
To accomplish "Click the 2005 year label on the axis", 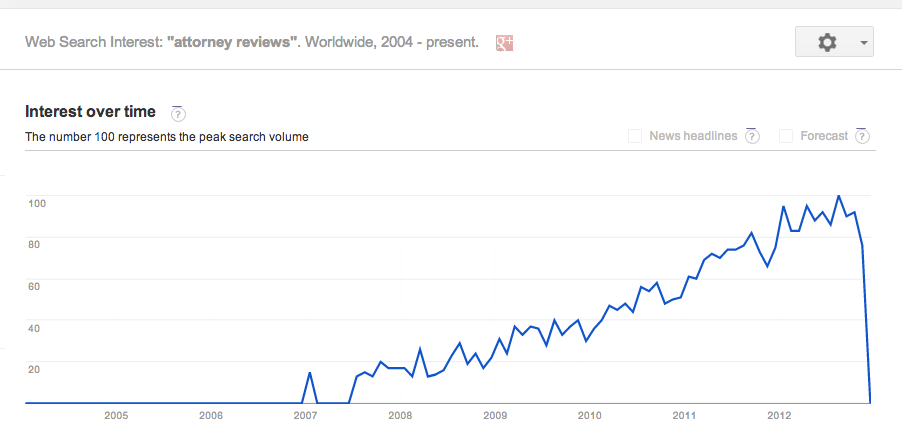I will [x=116, y=415].
